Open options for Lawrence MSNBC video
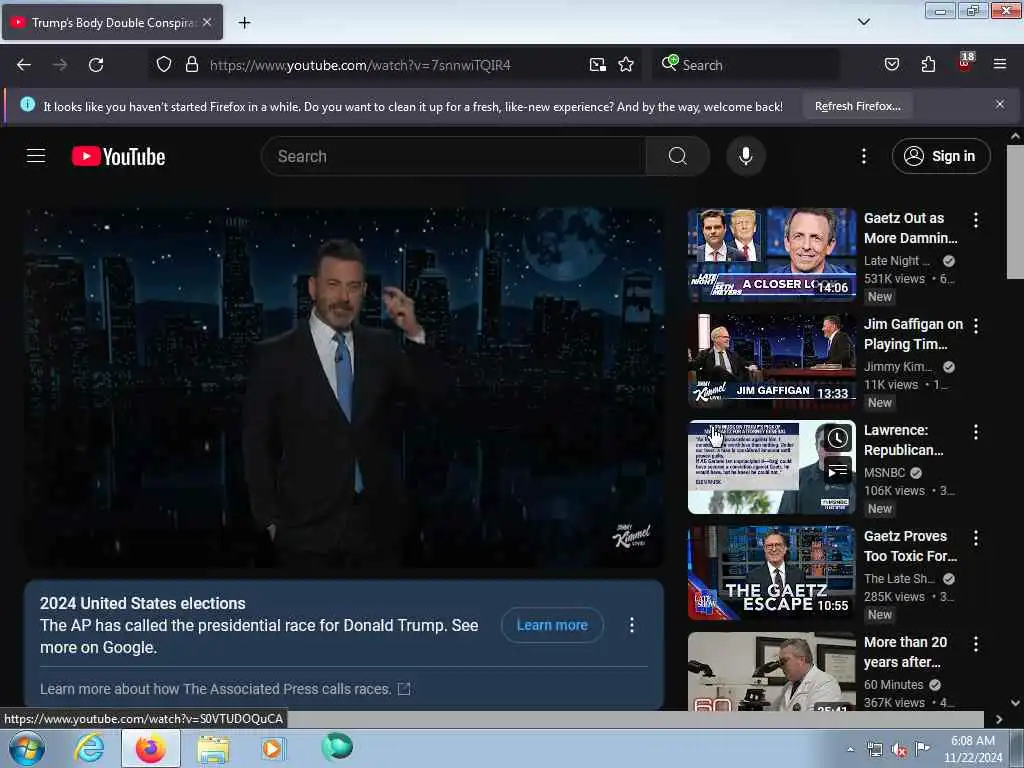 [x=976, y=432]
